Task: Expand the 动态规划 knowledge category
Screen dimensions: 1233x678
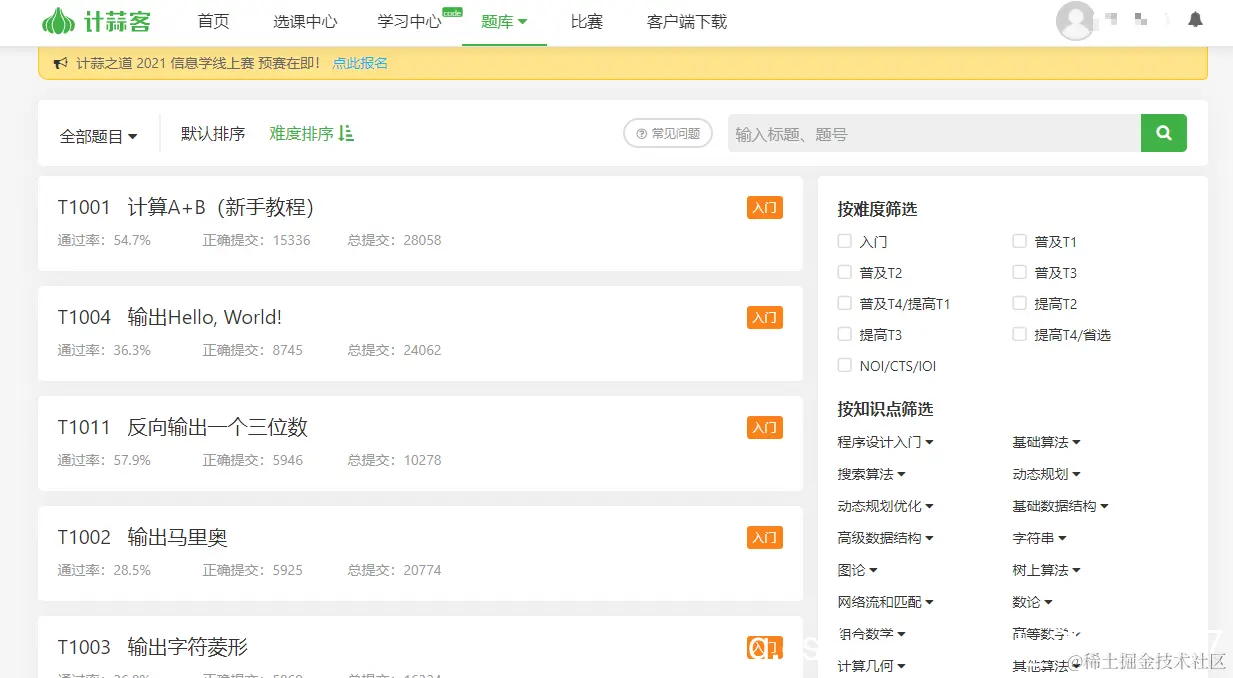Action: point(1047,473)
